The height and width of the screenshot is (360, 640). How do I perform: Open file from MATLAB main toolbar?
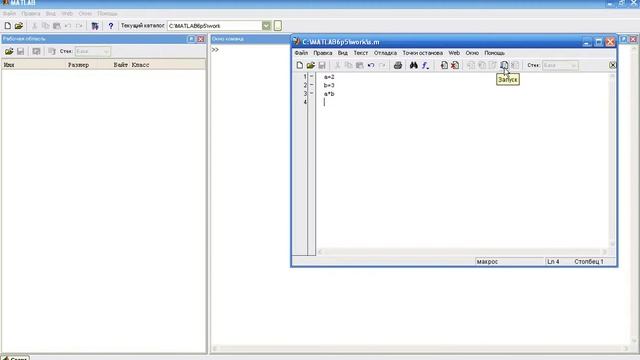[x=19, y=26]
